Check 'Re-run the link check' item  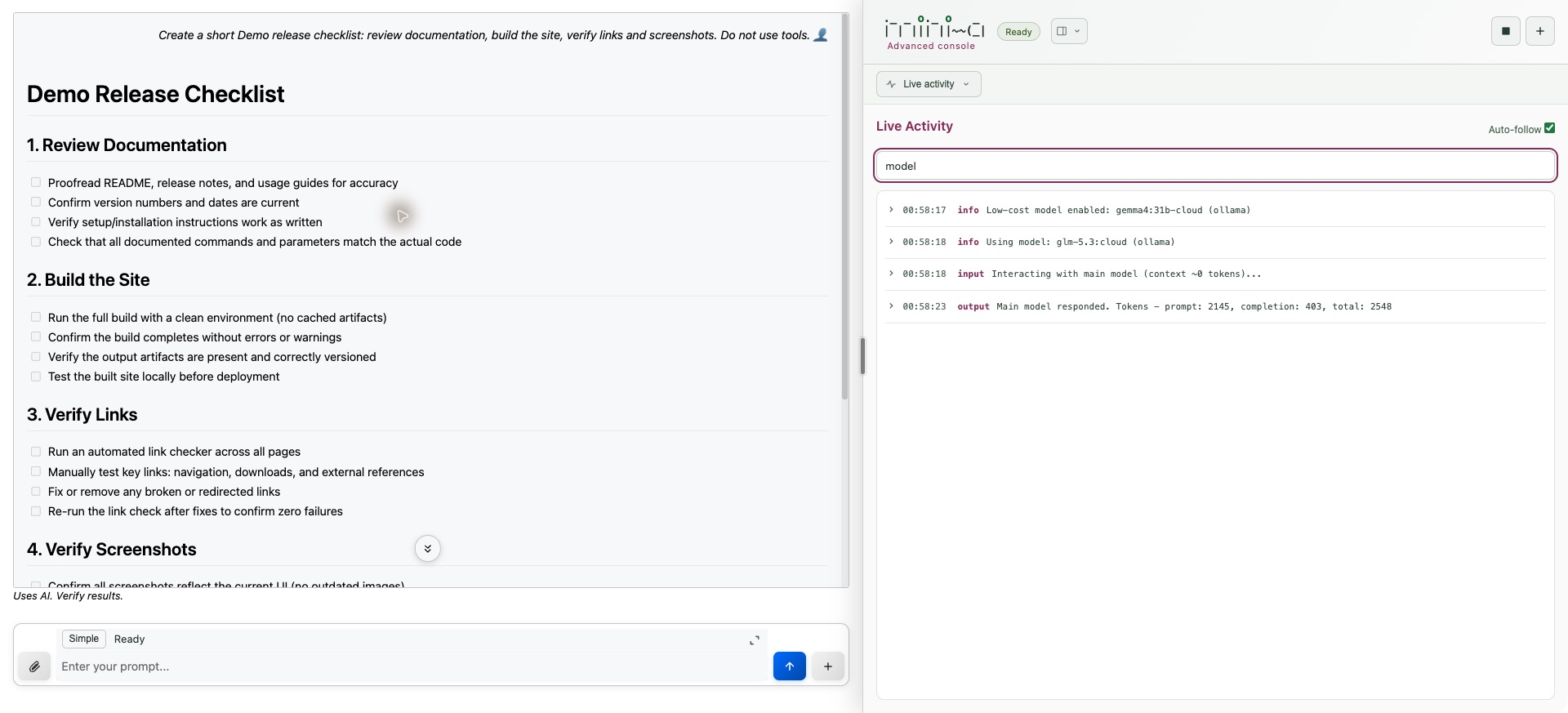pos(36,511)
